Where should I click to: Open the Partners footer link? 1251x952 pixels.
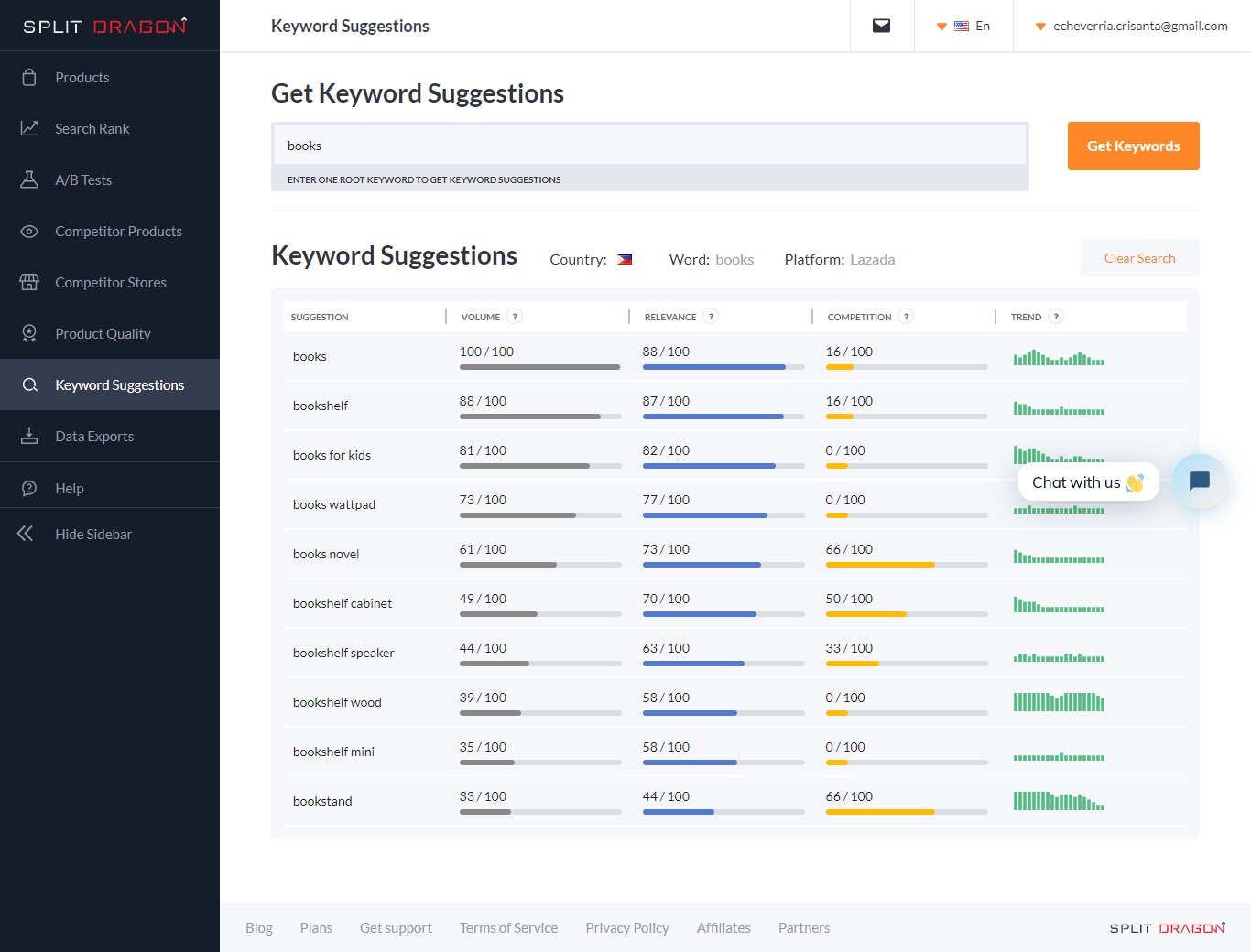click(x=804, y=927)
